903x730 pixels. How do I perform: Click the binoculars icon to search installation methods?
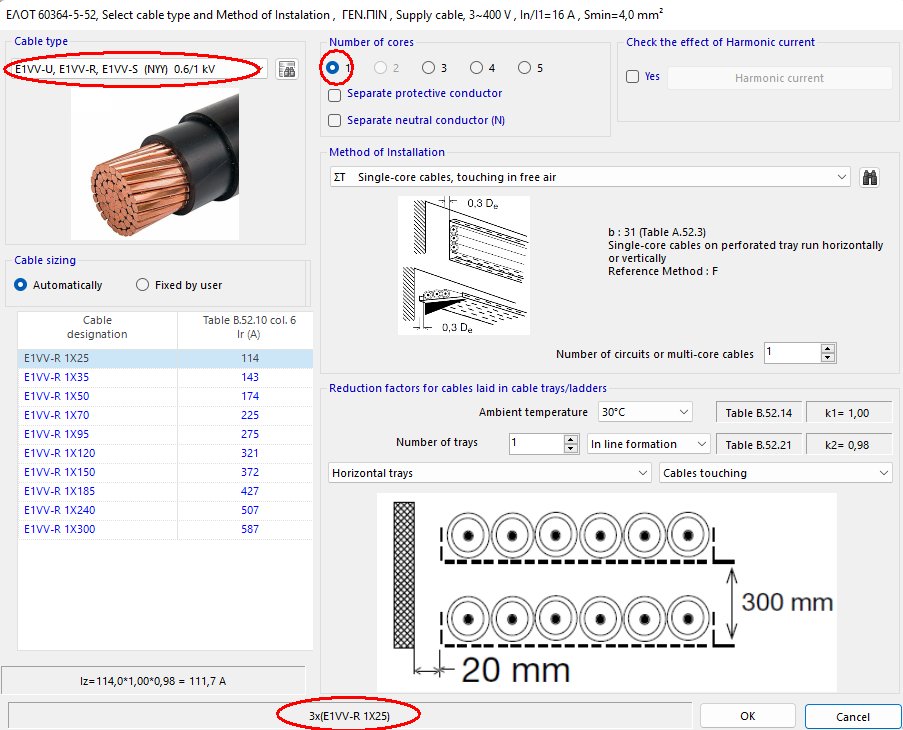click(870, 175)
